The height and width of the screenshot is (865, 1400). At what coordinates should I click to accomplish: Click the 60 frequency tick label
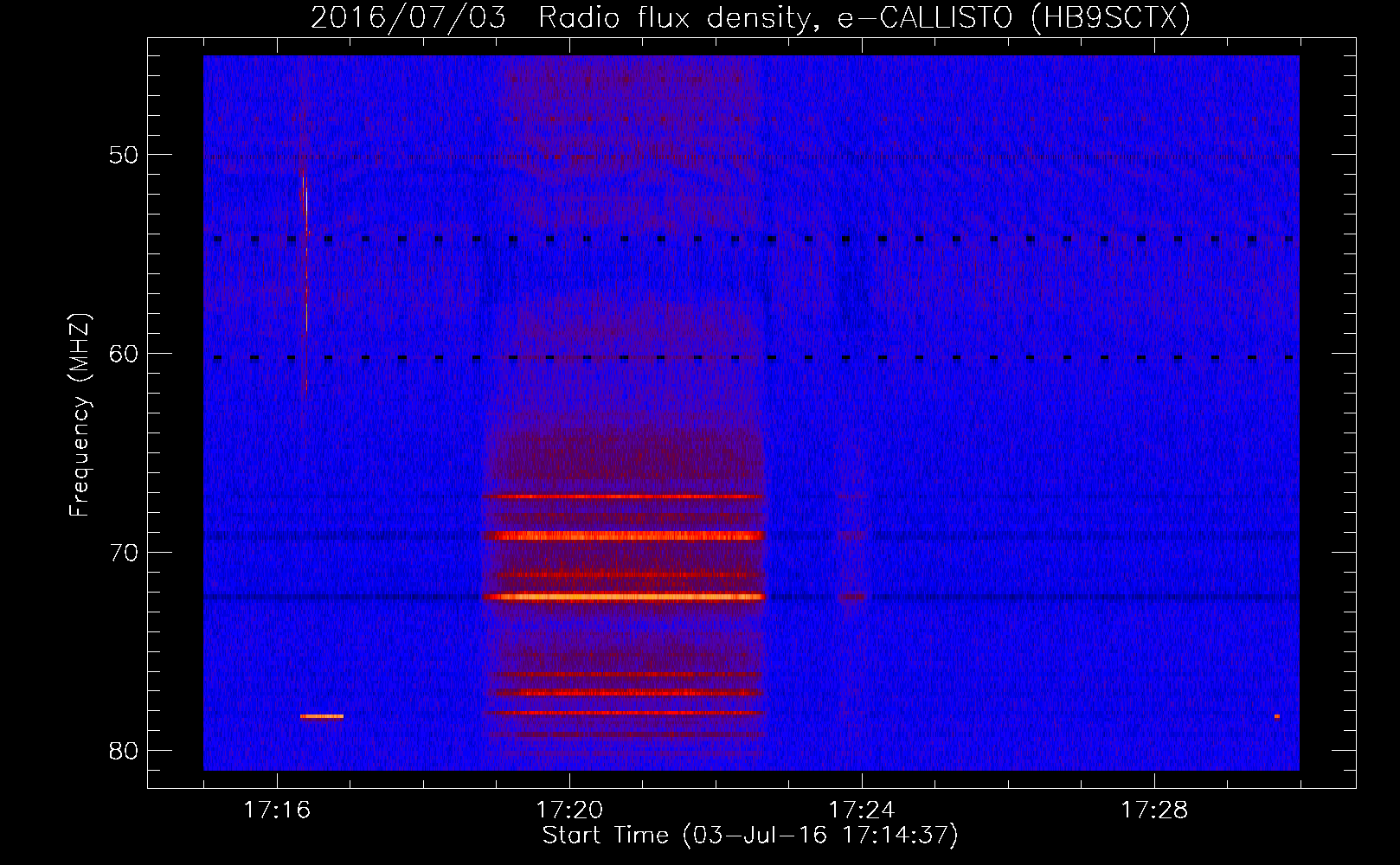click(x=124, y=353)
